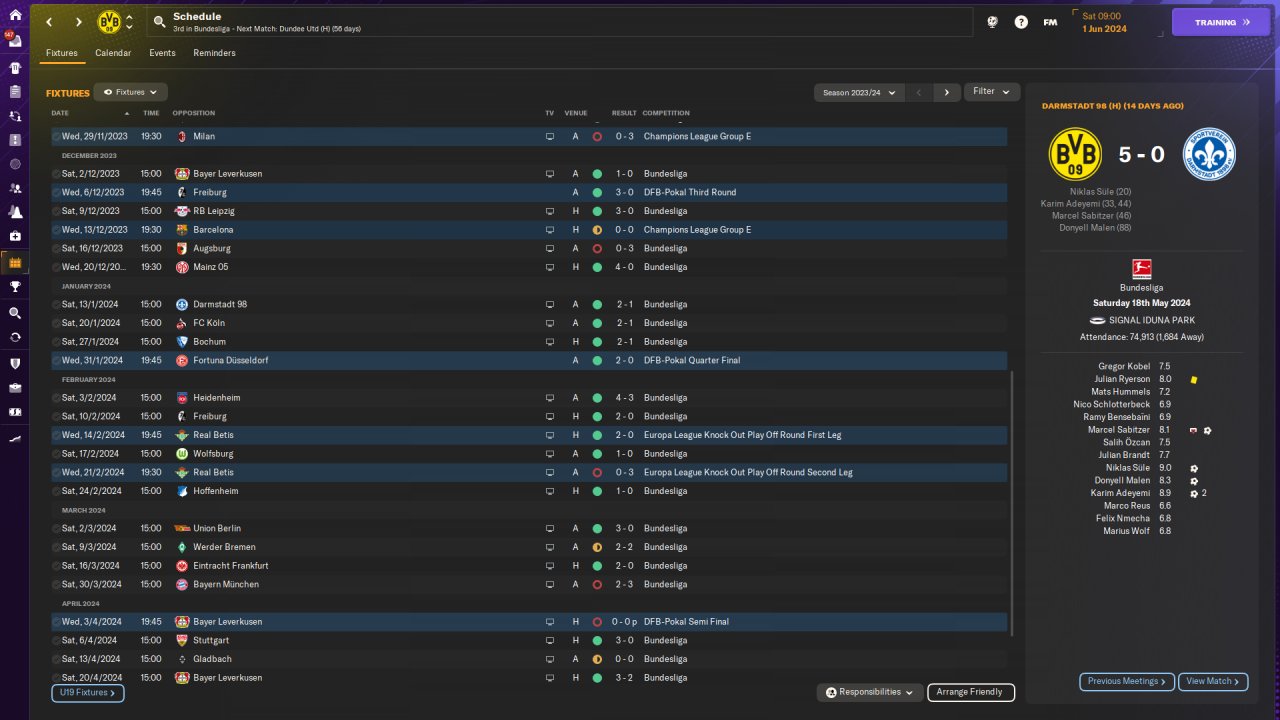Viewport: 1280px width, 720px height.
Task: Open the Squad shirt icon in sidebar
Action: tap(15, 68)
